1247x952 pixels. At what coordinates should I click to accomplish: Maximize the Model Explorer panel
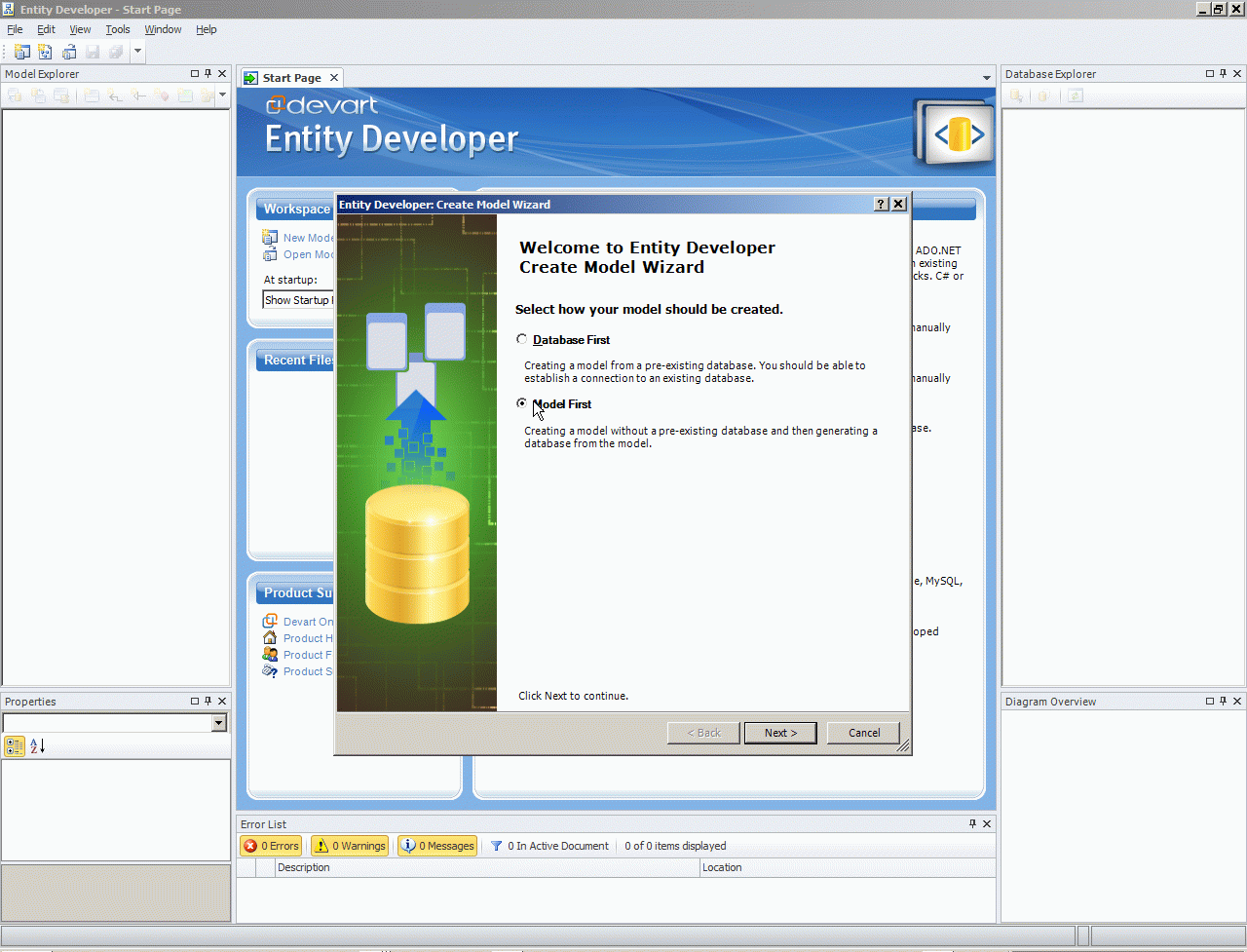coord(195,74)
